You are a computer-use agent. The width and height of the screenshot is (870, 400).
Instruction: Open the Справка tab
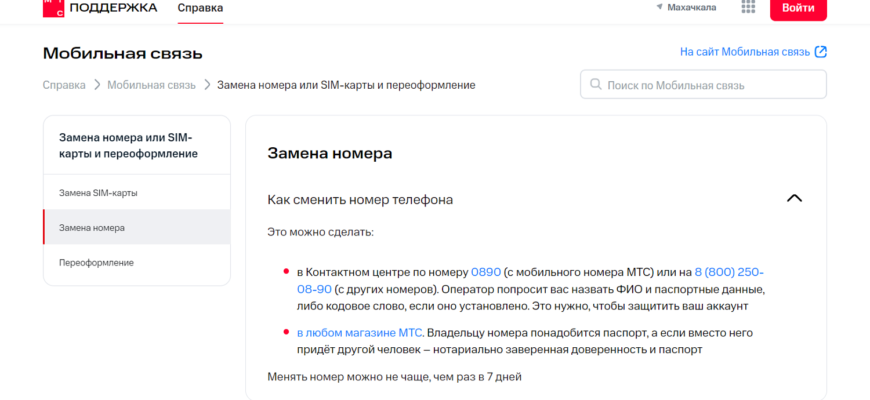click(x=200, y=8)
